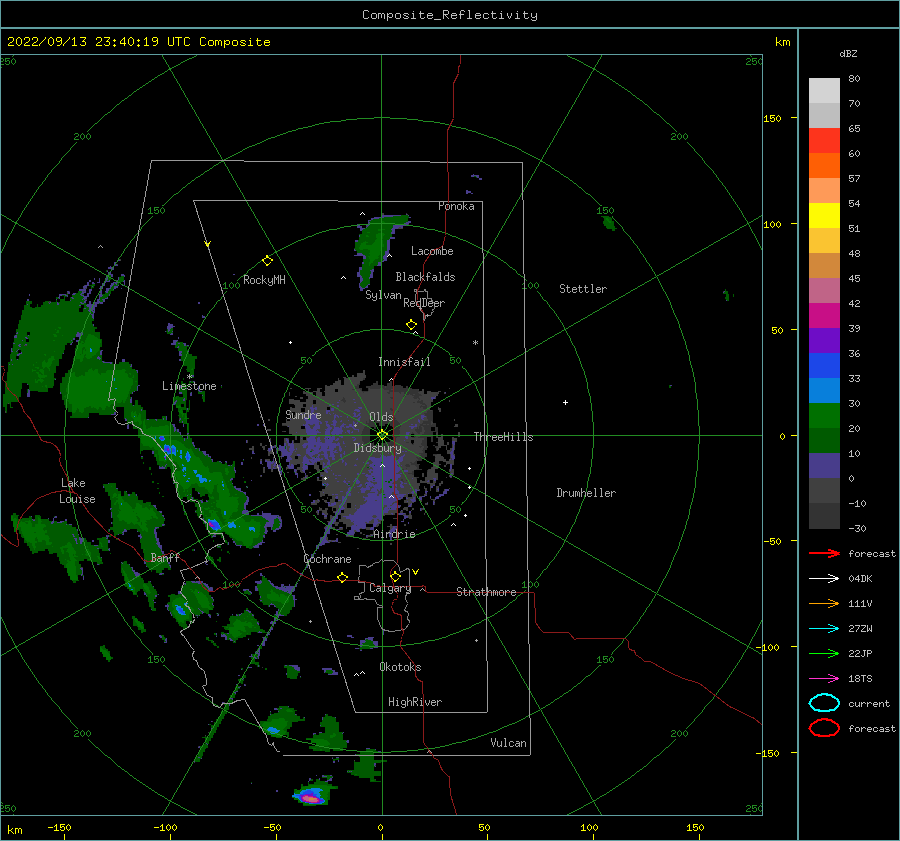Choose the green 22JP arrow legend icon

click(824, 653)
